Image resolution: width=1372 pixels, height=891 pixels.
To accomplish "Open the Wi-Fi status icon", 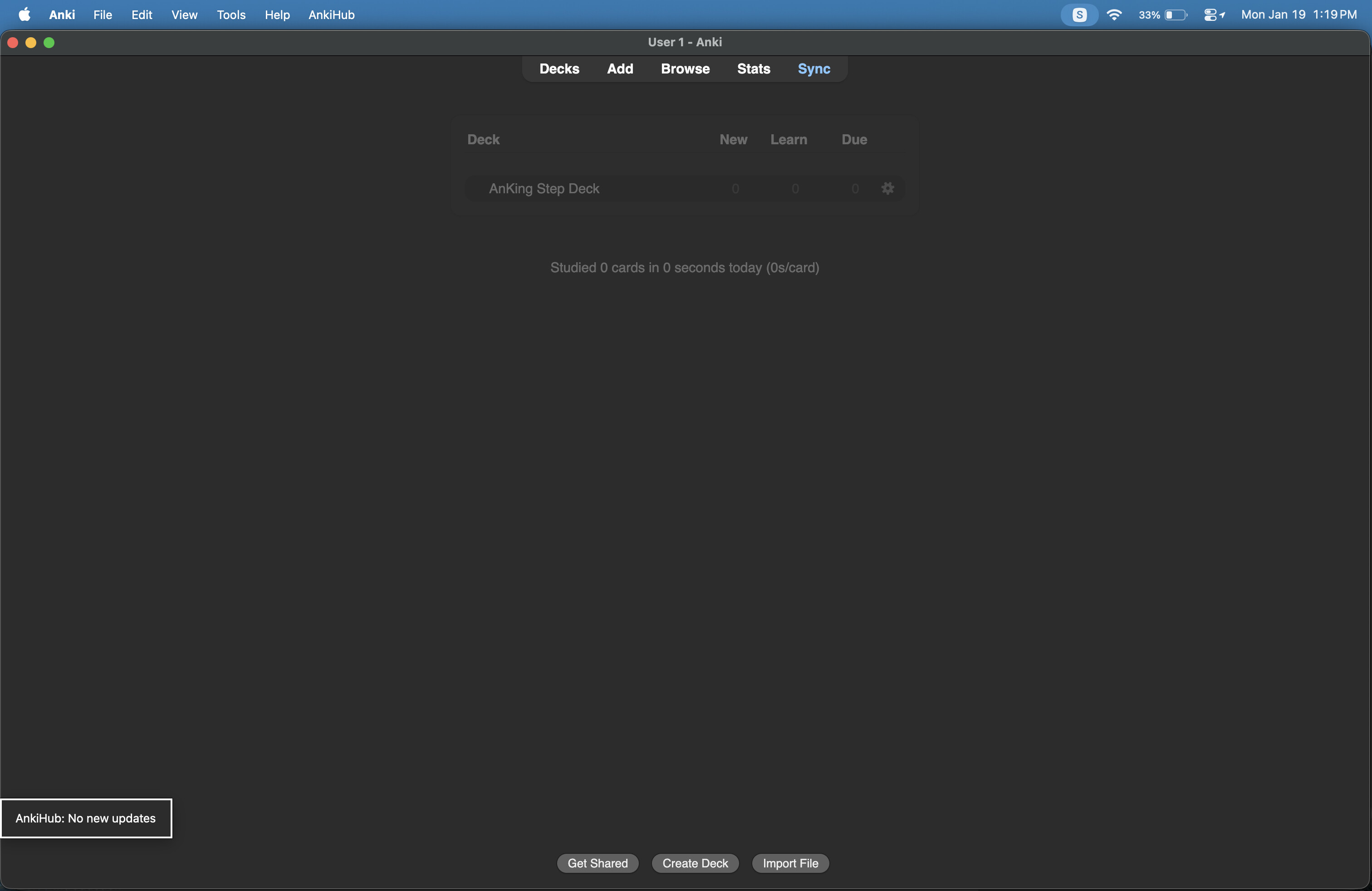I will (1114, 15).
